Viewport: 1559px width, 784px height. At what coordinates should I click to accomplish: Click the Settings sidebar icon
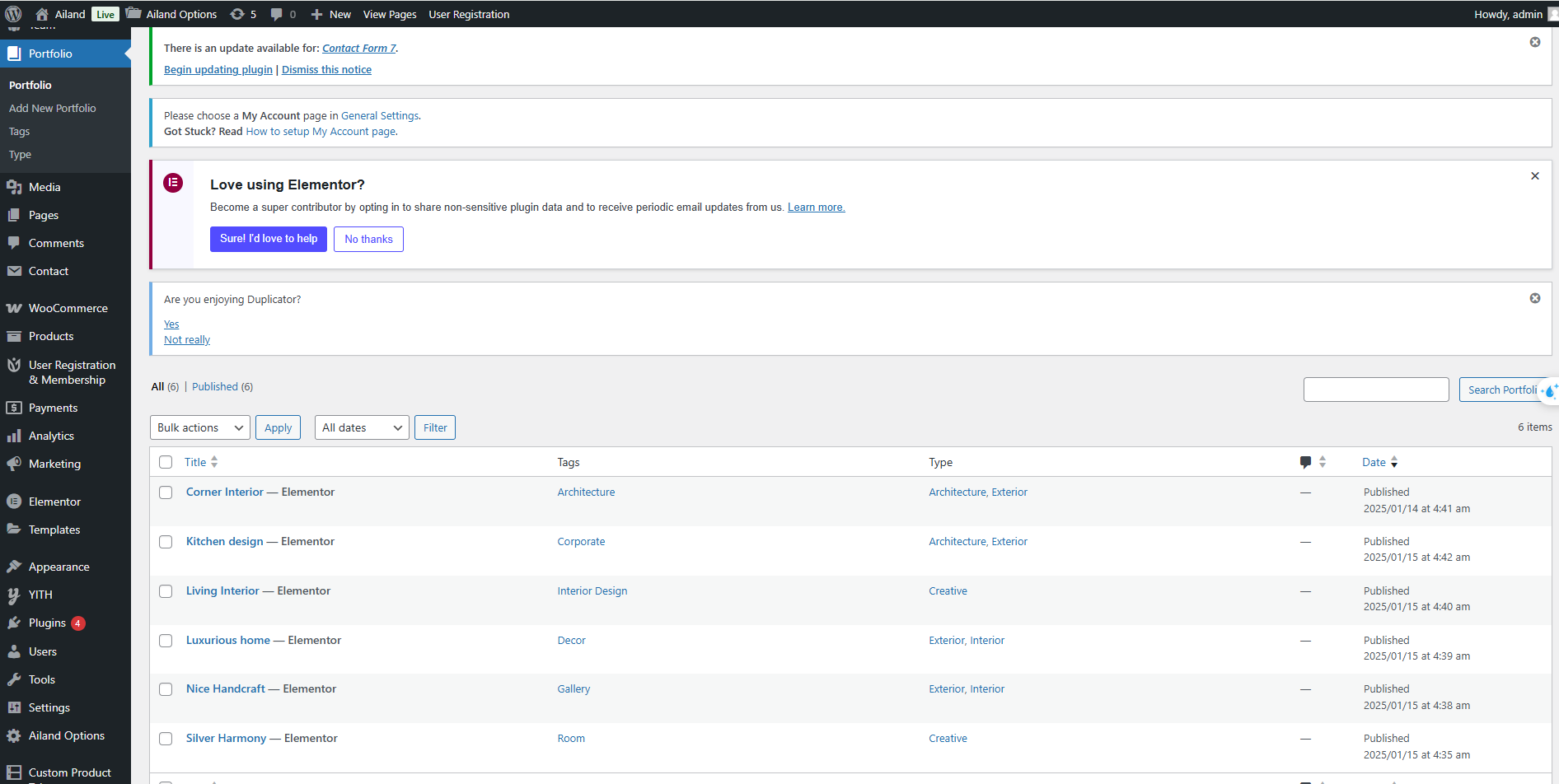14,707
